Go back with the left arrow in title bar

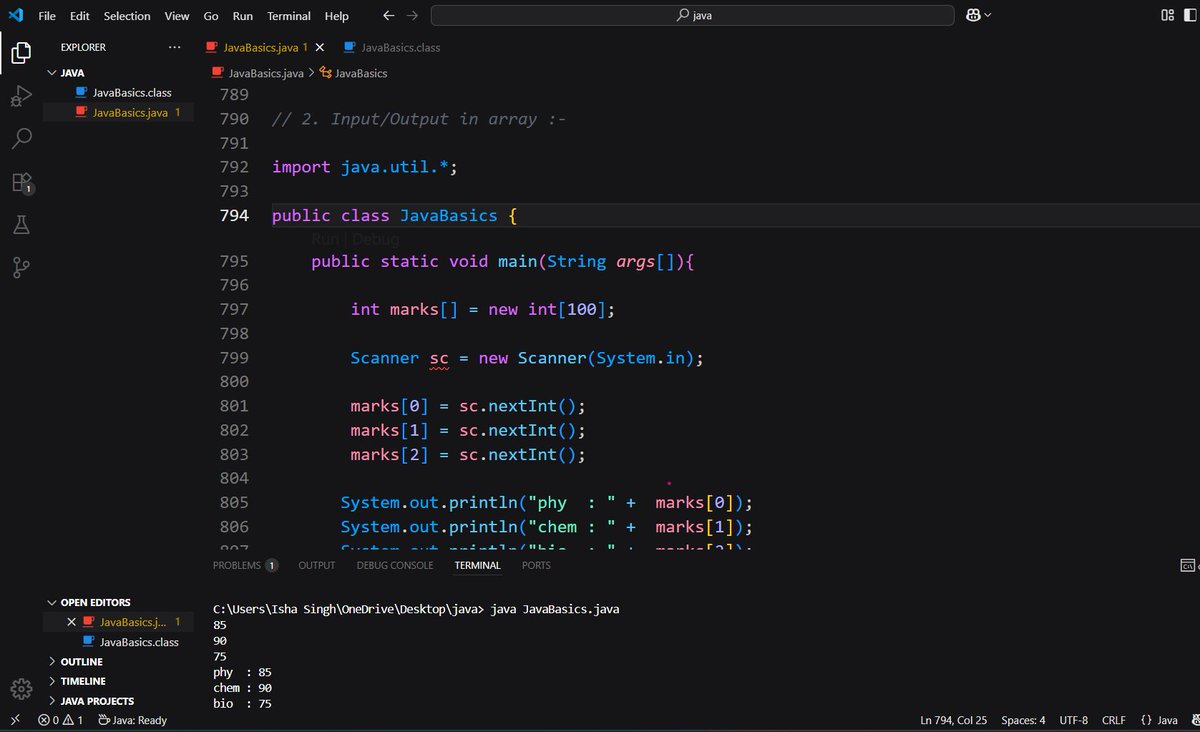coord(388,15)
